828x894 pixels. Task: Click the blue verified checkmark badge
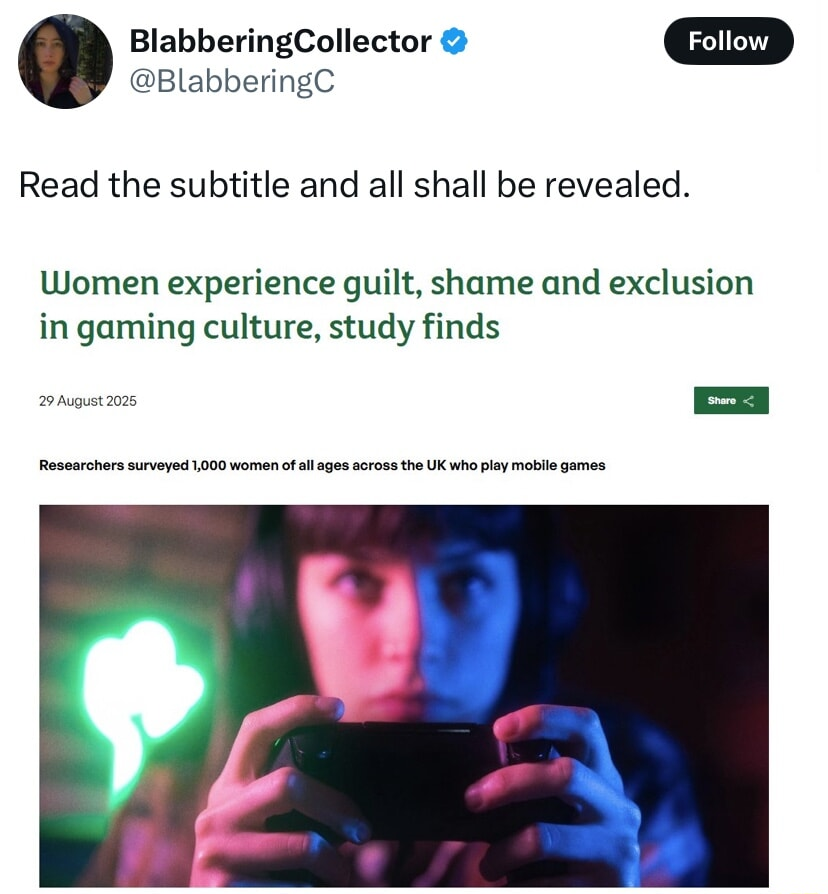tap(454, 41)
